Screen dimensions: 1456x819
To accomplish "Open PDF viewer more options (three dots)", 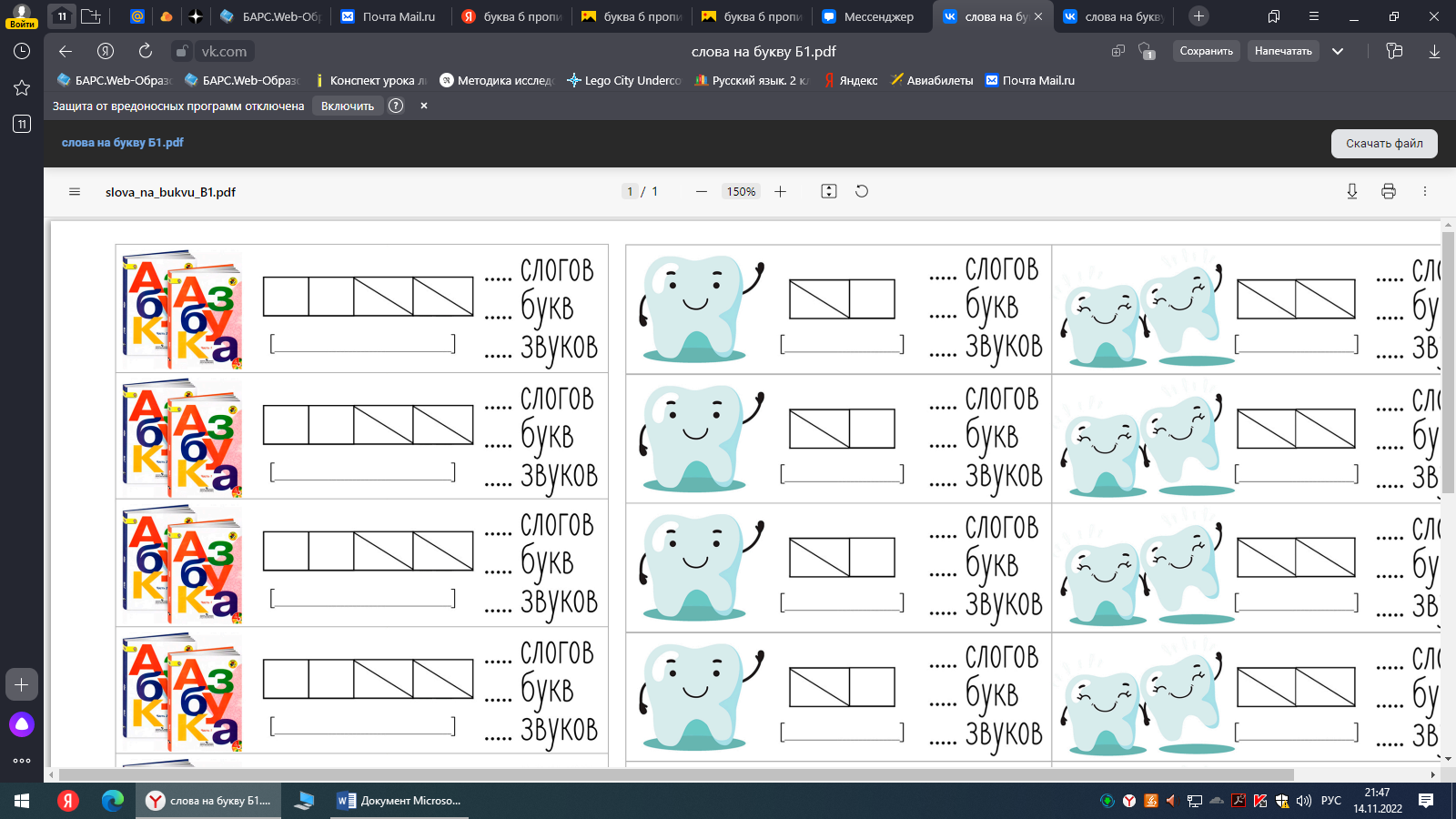I will [1425, 191].
